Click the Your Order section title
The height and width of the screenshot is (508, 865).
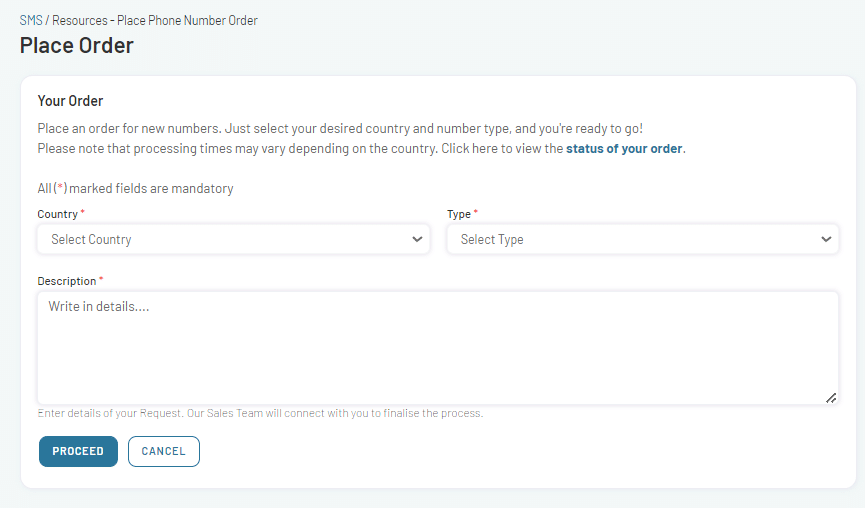pos(70,101)
